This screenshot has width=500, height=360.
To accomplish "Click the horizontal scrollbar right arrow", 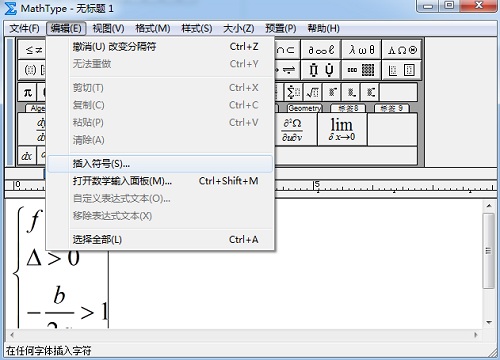I will pyautogui.click(x=476, y=334).
